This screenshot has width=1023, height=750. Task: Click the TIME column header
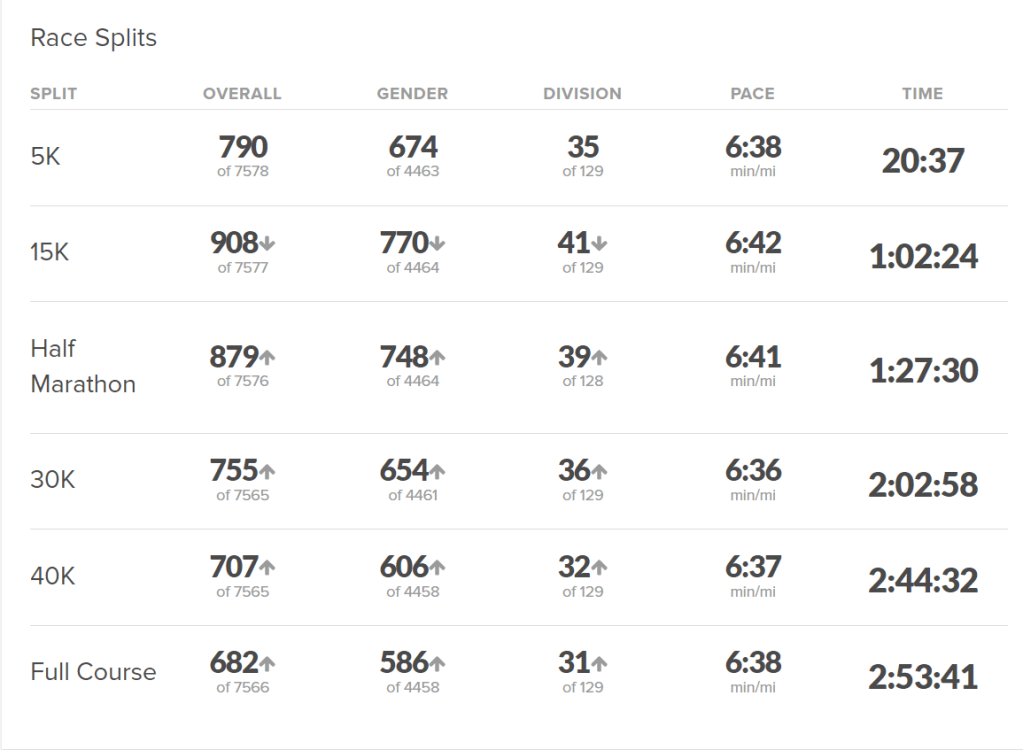[x=922, y=94]
